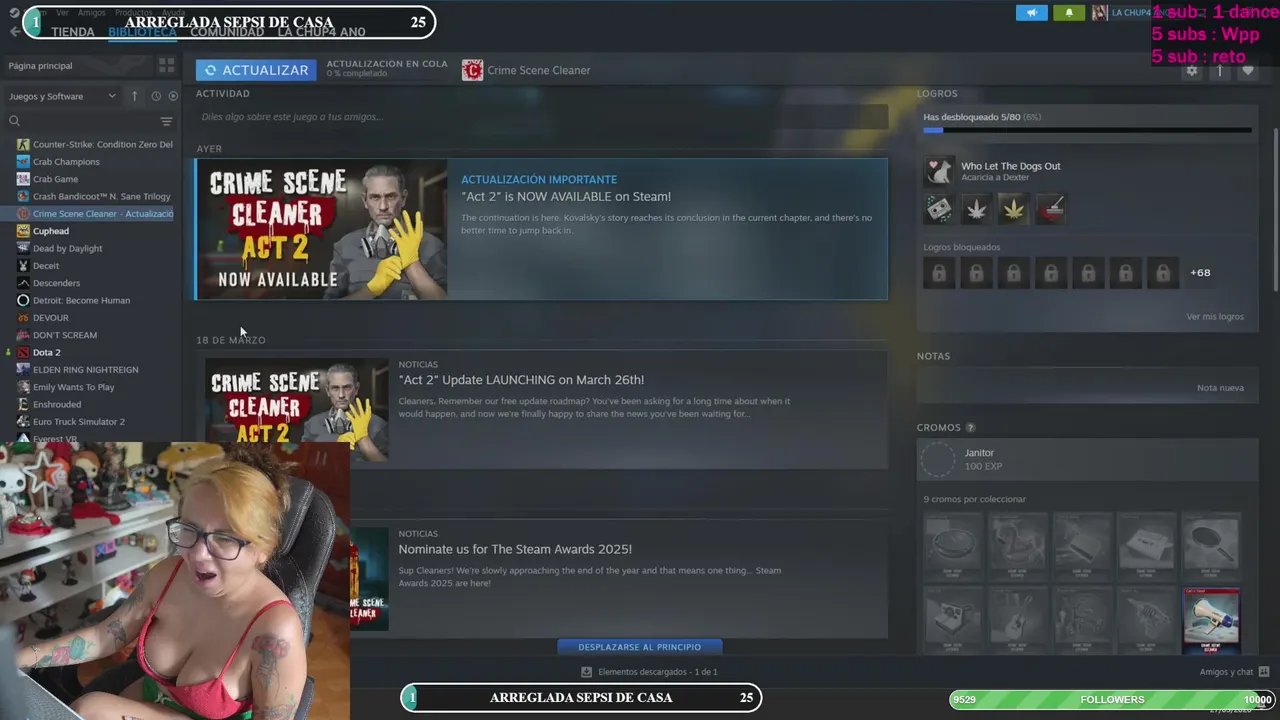1280x720 pixels.
Task: Click the CROMOS help question mark
Action: (970, 428)
